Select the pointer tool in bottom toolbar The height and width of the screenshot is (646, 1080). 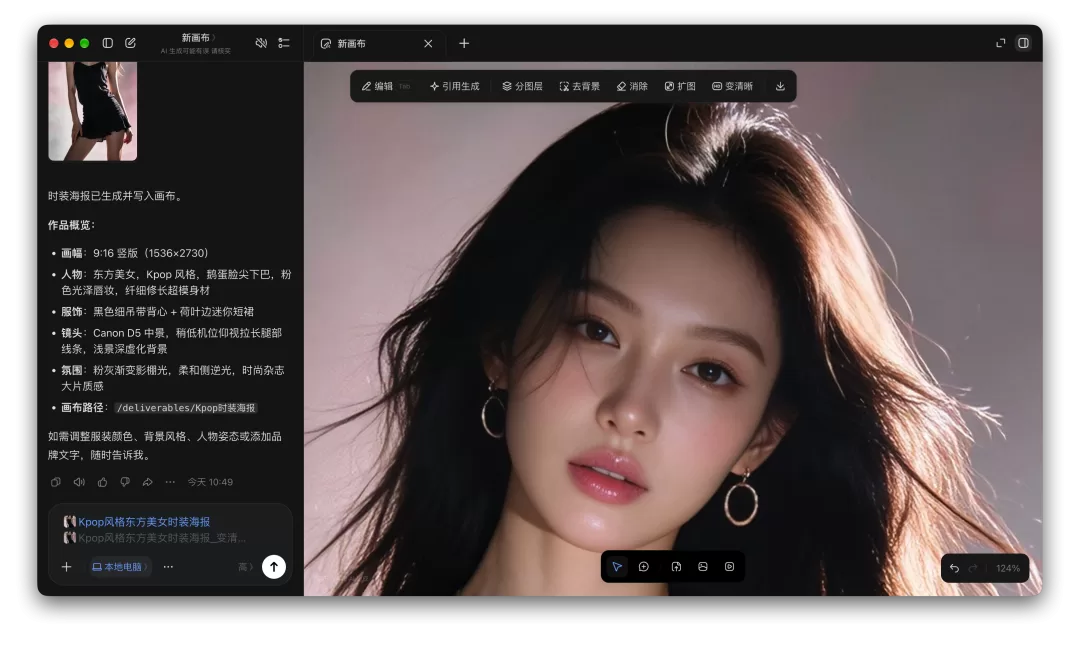pos(617,567)
